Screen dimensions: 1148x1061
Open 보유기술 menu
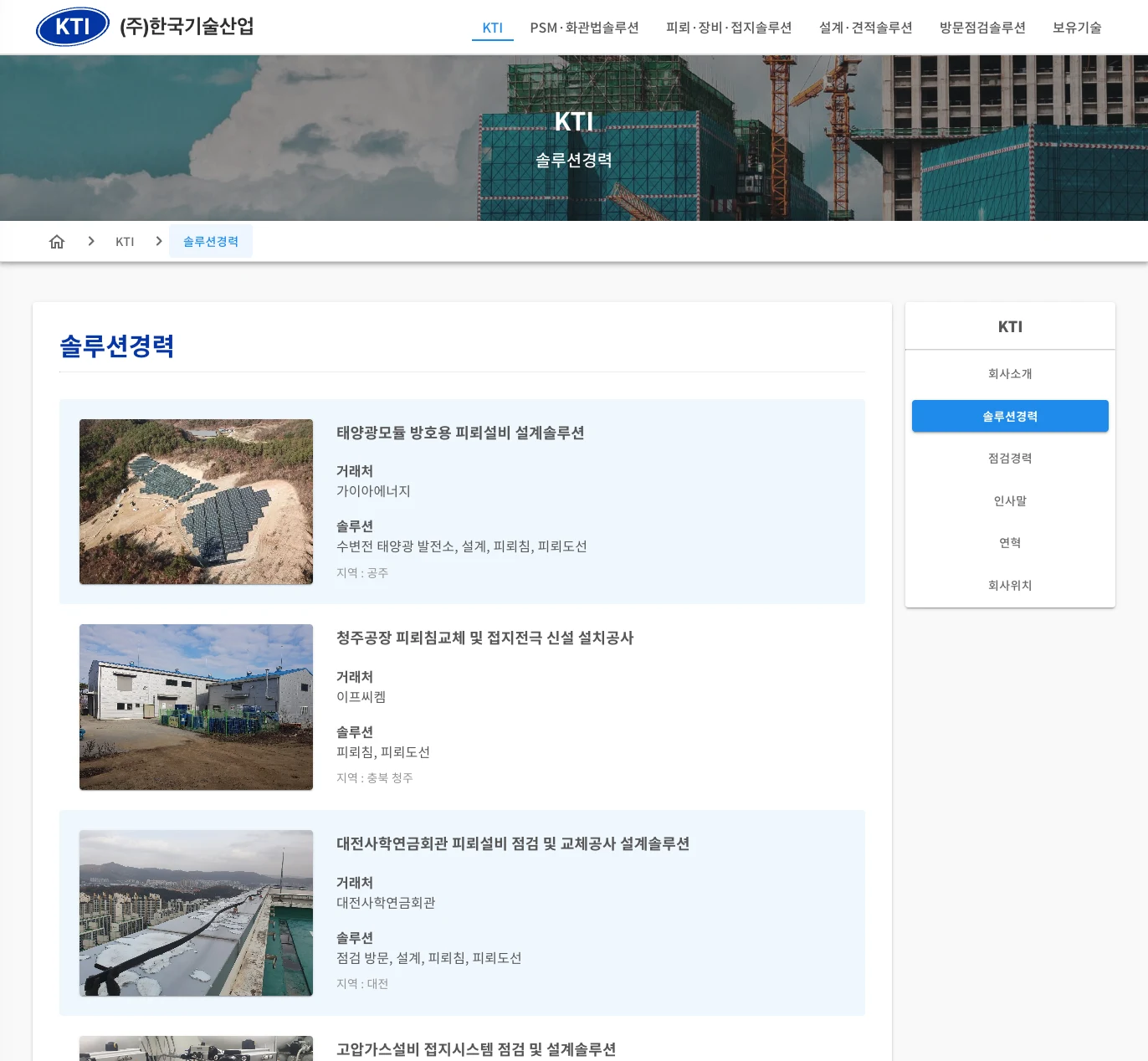tap(1077, 28)
